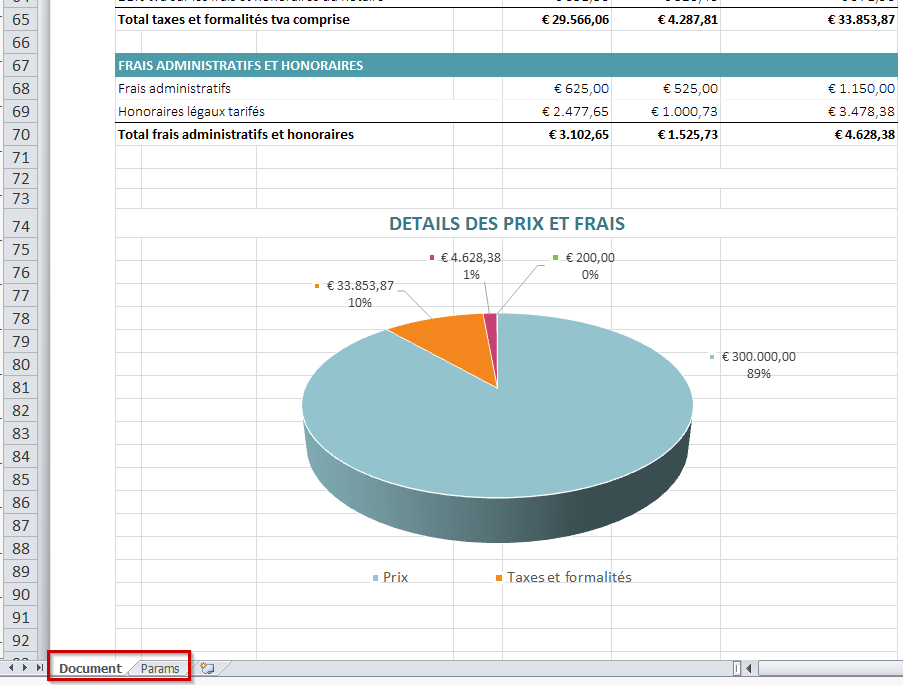Select row 92 via its row header
Screen dimensions: 903x685
(x=21, y=641)
